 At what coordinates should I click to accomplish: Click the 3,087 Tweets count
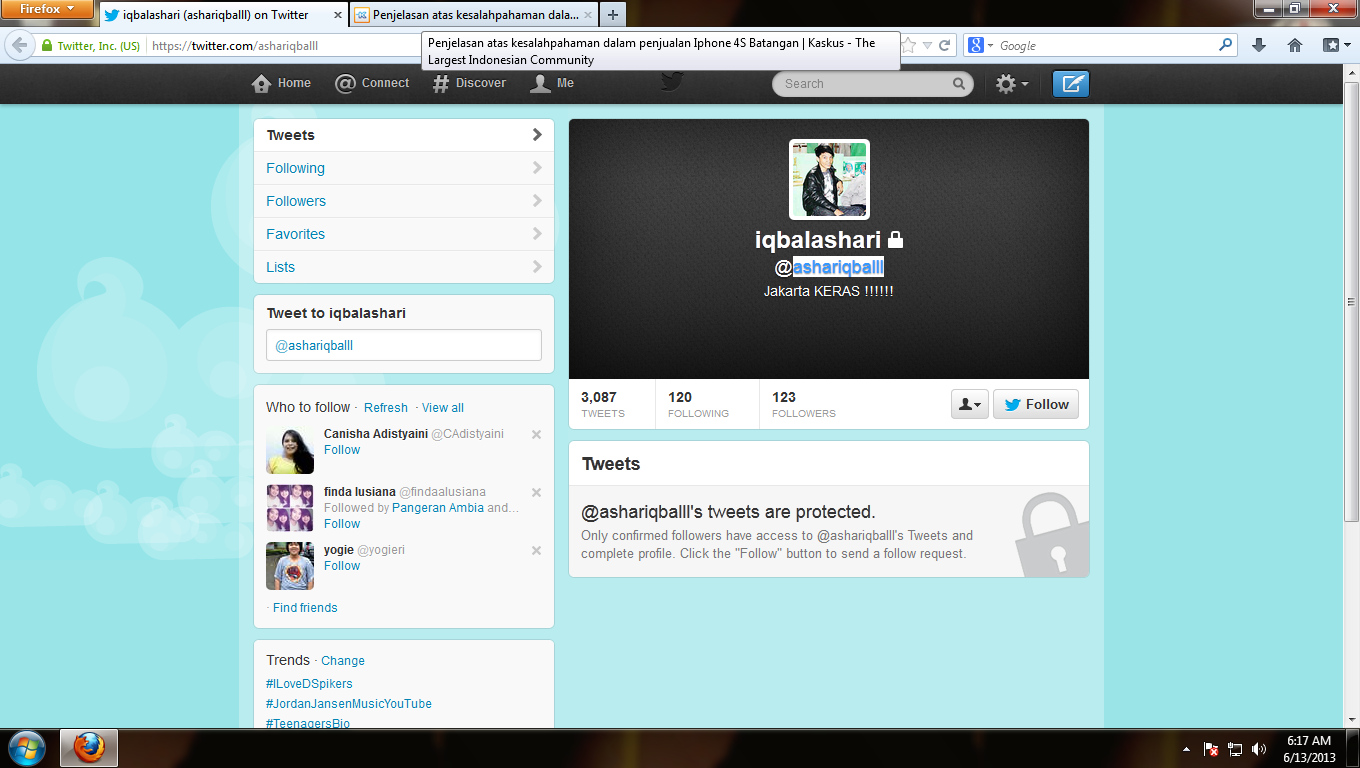pos(603,404)
